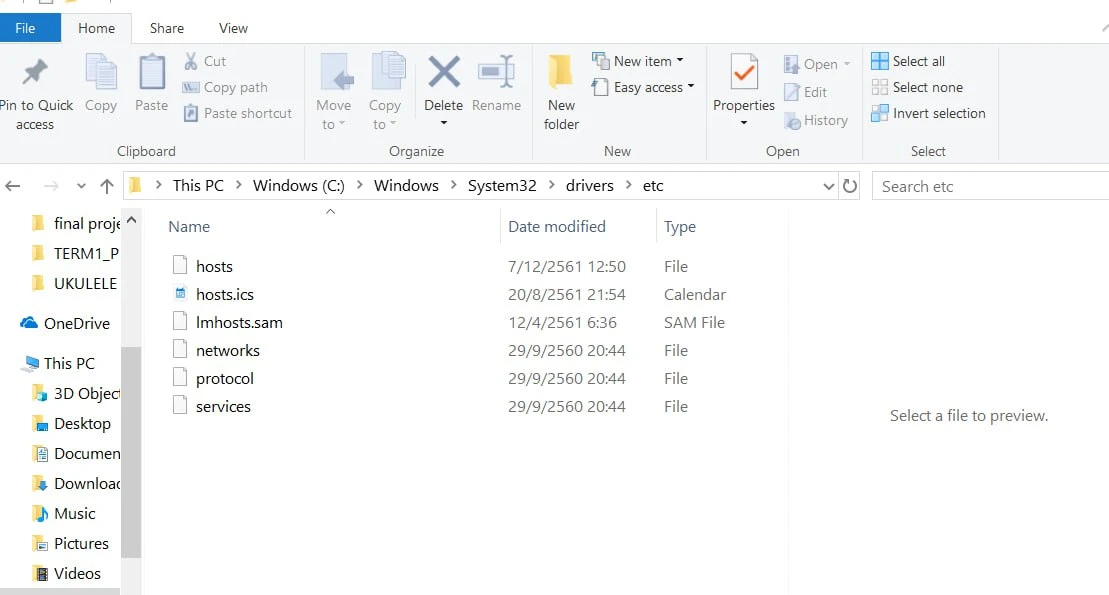Click the sidebar scroll up arrow
Image resolution: width=1109 pixels, height=595 pixels.
tap(131, 221)
